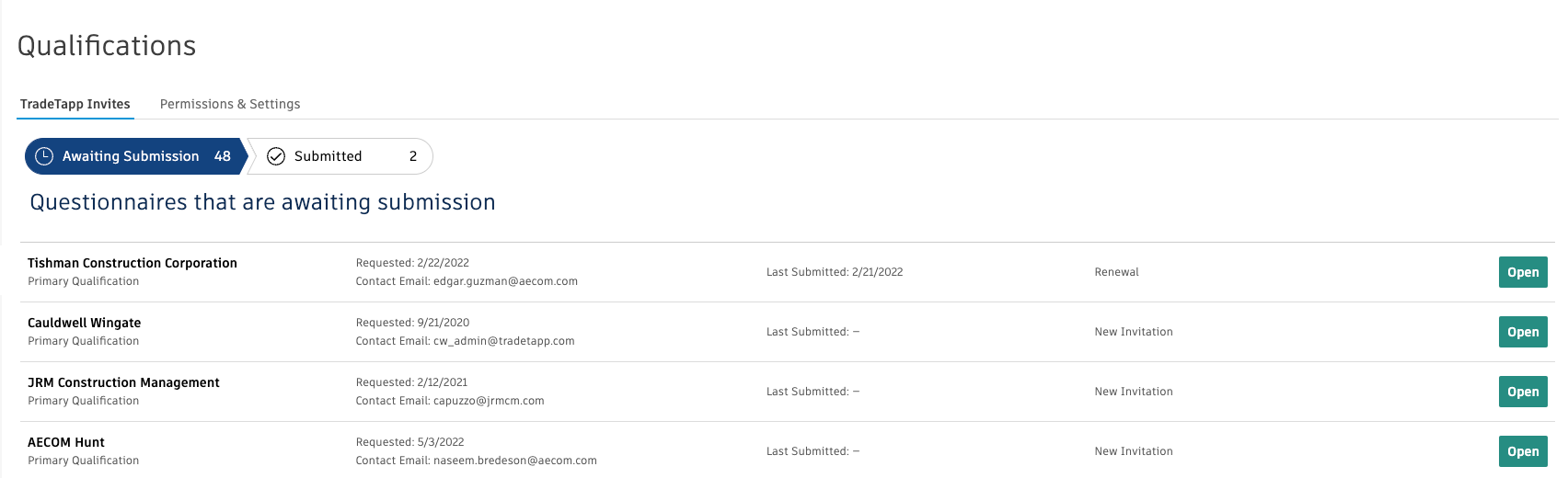Click the checkmark icon beside Submitted

276,156
